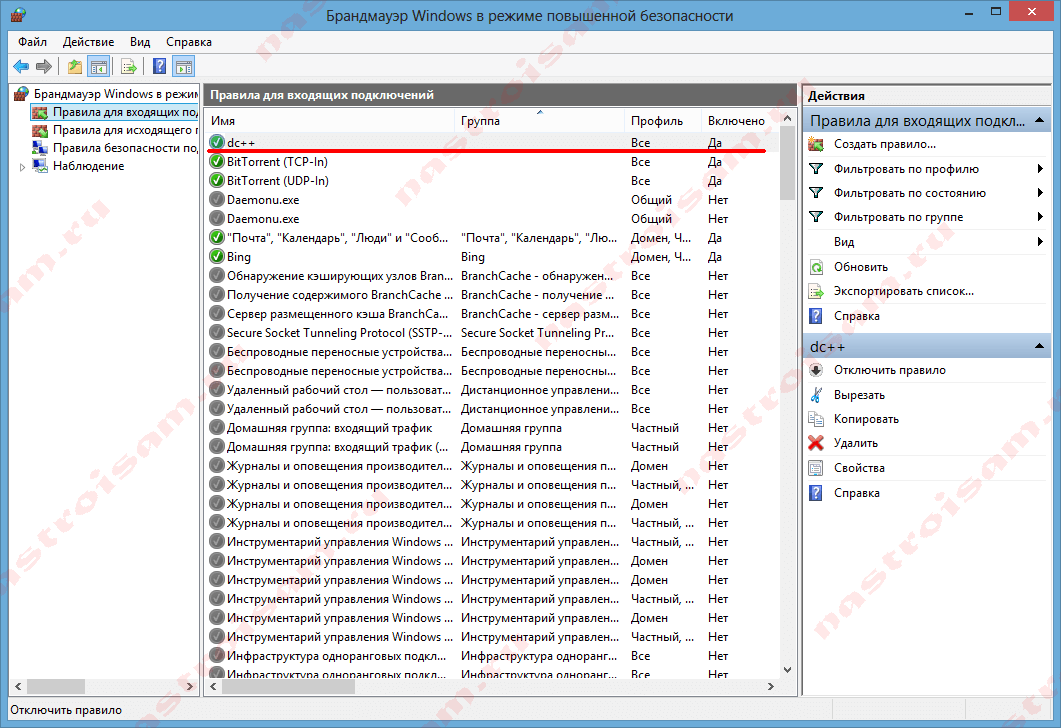Click the red X Удалить icon
The image size is (1061, 728).
[x=816, y=443]
